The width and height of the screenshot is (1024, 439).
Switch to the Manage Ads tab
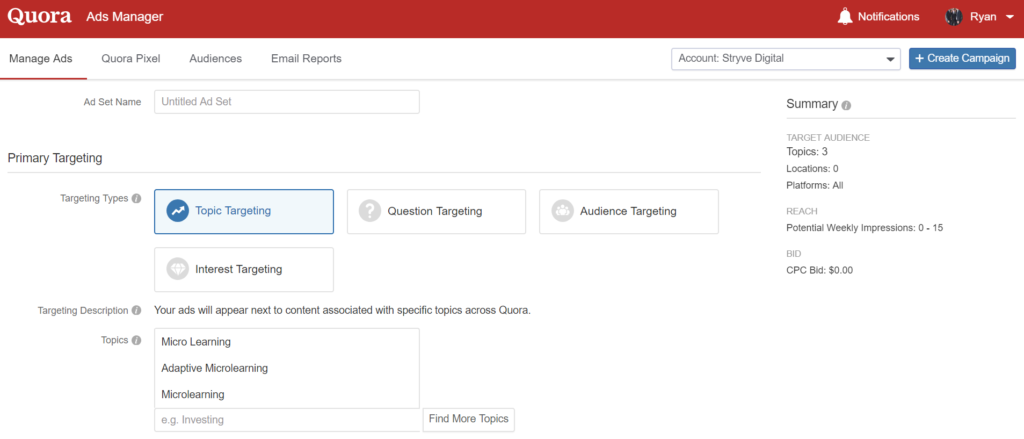click(x=40, y=59)
